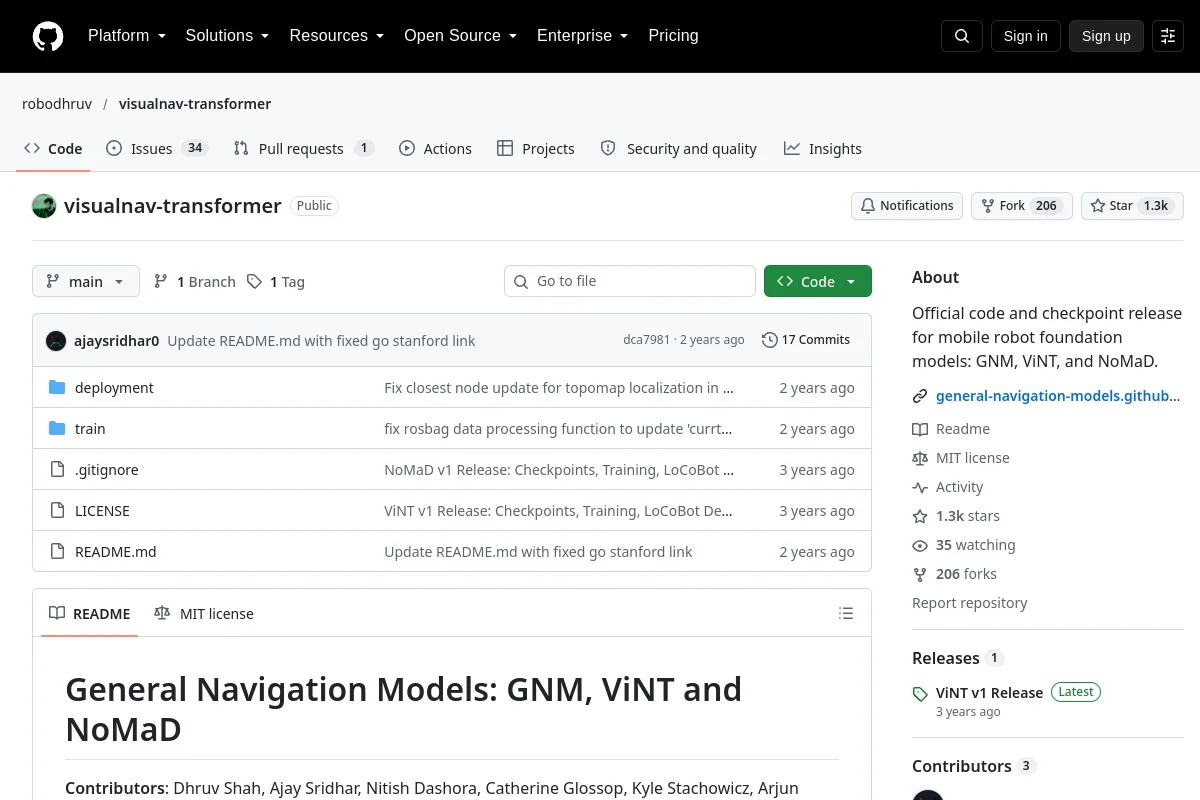Click the link chain icon in About
This screenshot has height=800, width=1200.
point(920,396)
